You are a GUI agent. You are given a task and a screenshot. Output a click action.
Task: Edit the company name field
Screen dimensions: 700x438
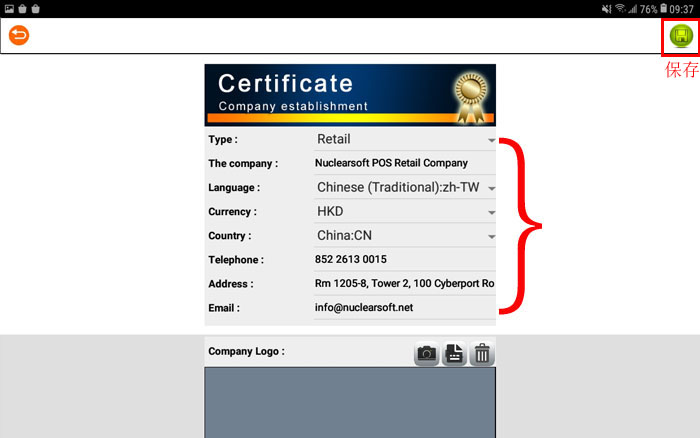[404, 163]
